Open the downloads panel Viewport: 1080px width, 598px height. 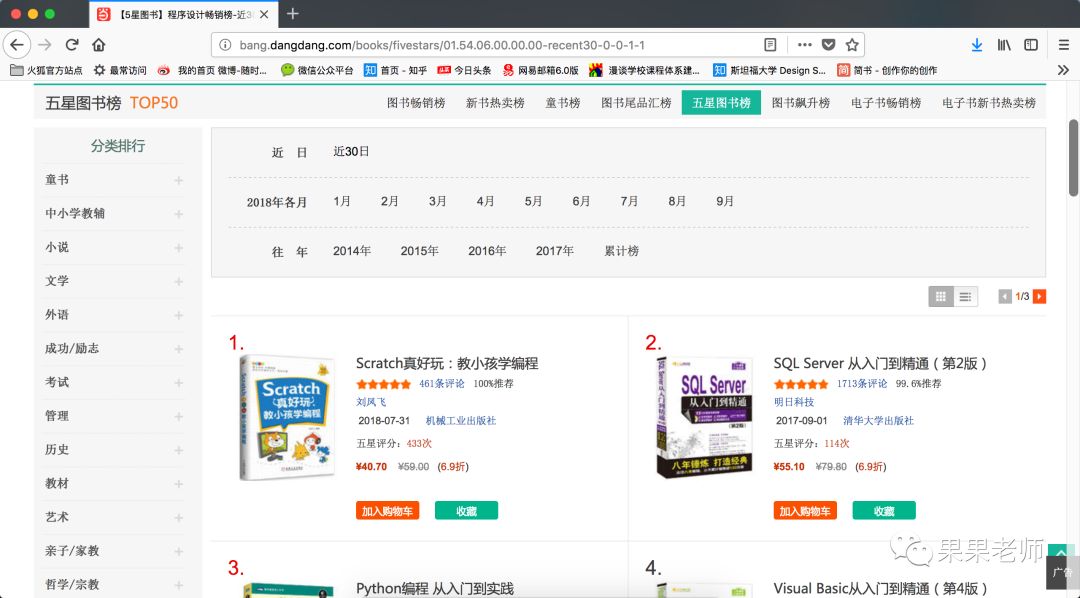977,45
